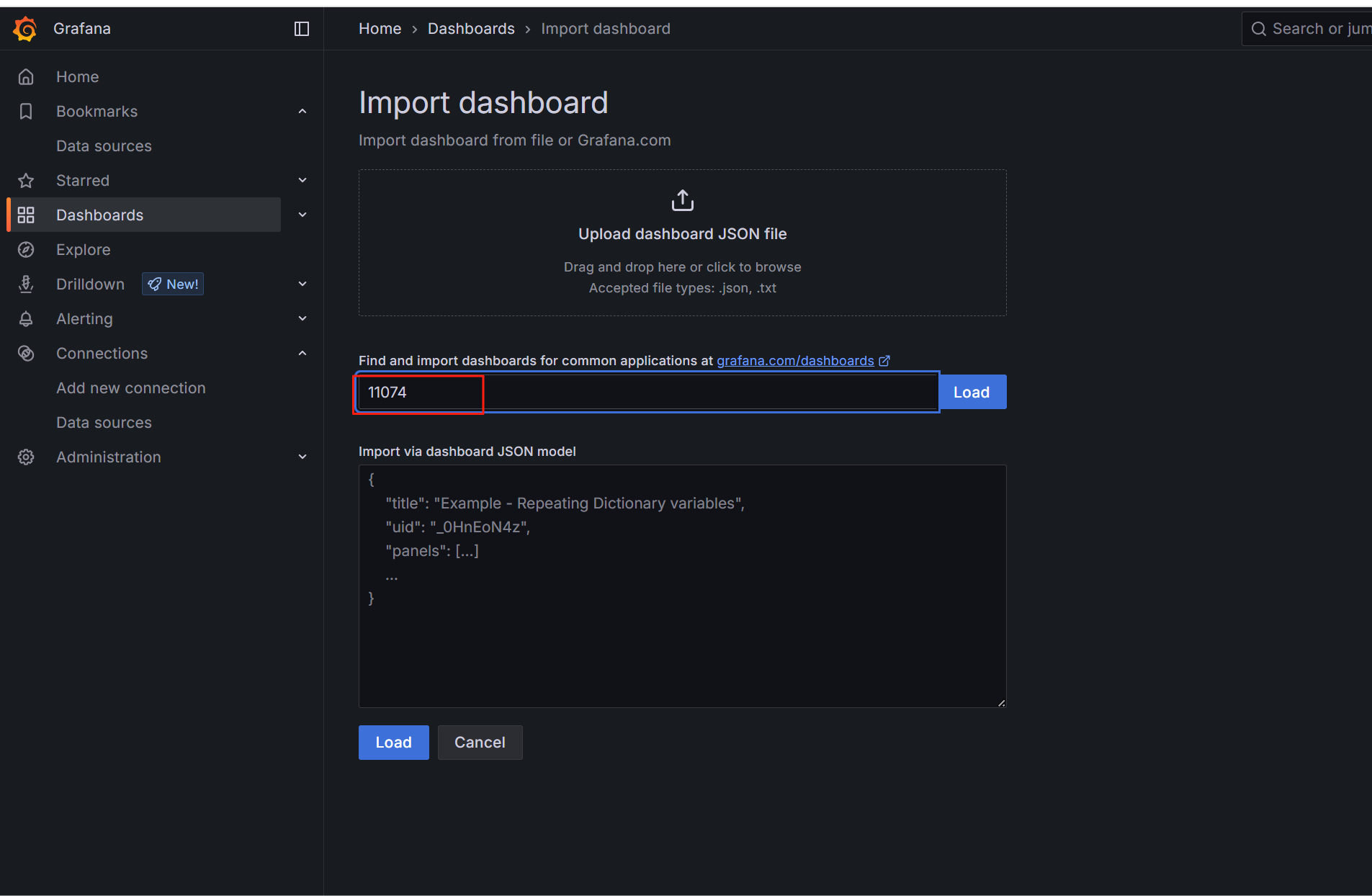Viewport: 1372px width, 896px height.
Task: Open grafana.com/dashboards link
Action: pyautogui.click(x=795, y=361)
